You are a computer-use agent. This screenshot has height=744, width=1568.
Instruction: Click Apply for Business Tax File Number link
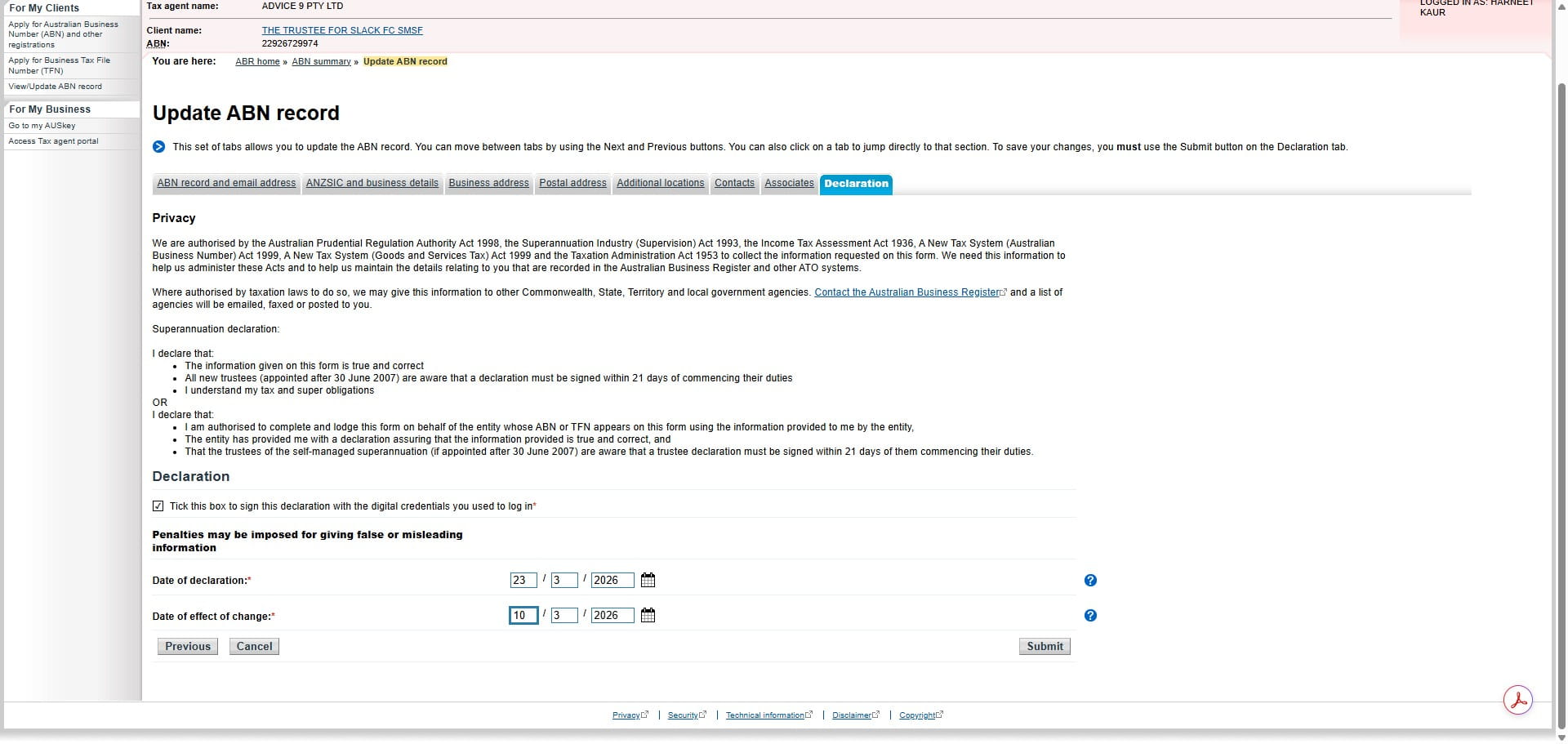coord(59,65)
